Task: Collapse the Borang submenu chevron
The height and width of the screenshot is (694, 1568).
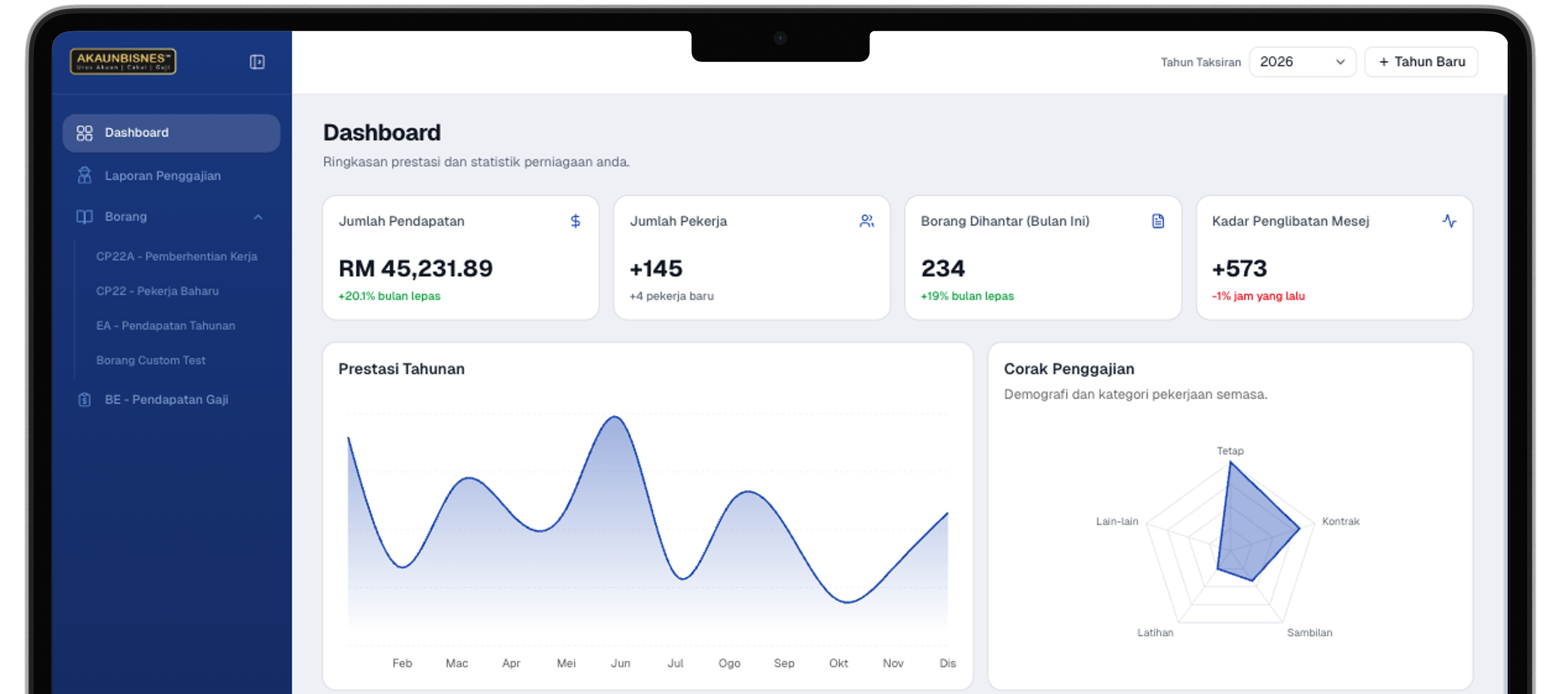Action: point(259,217)
